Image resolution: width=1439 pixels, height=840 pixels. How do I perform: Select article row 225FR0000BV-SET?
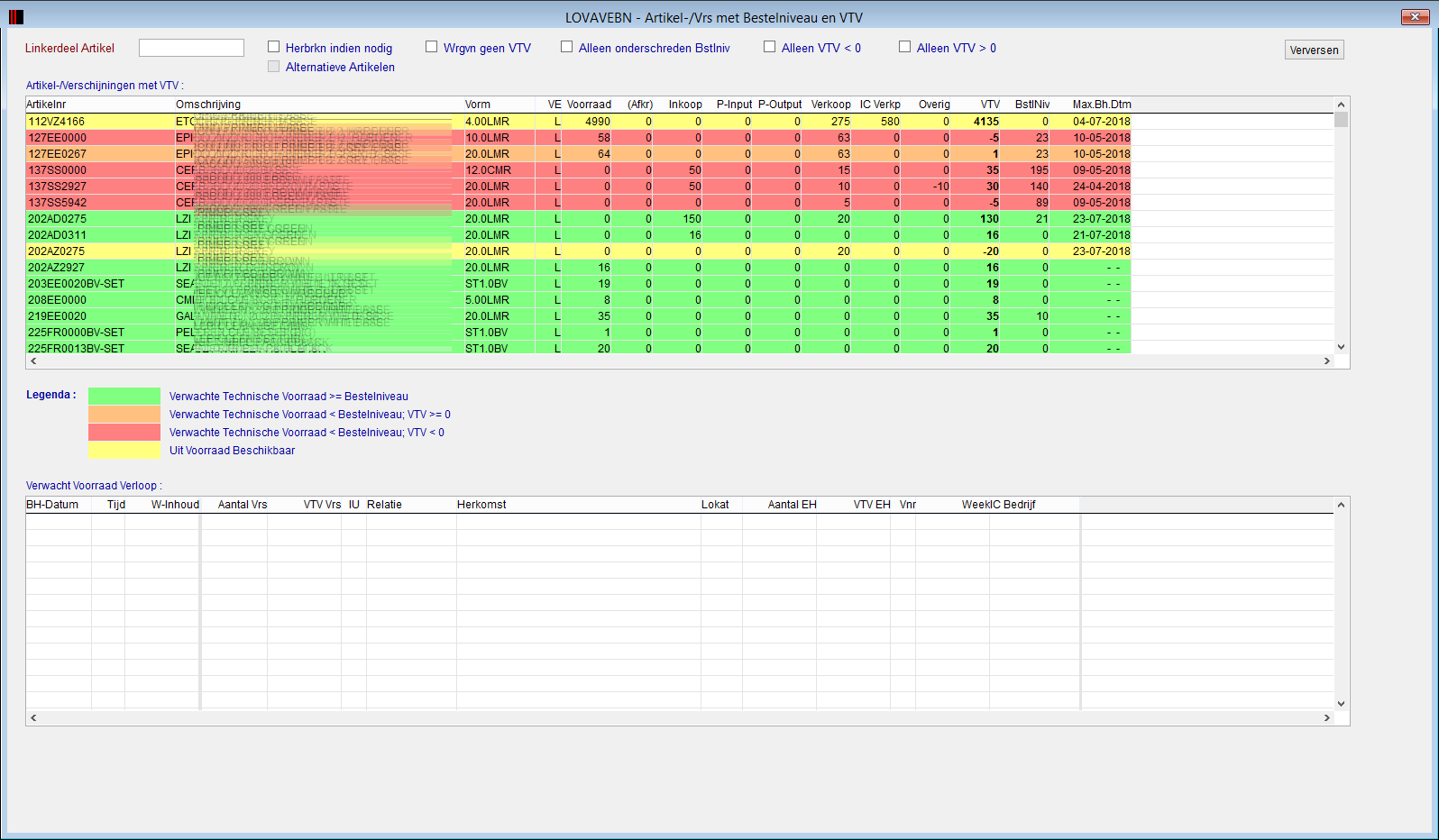pos(578,333)
